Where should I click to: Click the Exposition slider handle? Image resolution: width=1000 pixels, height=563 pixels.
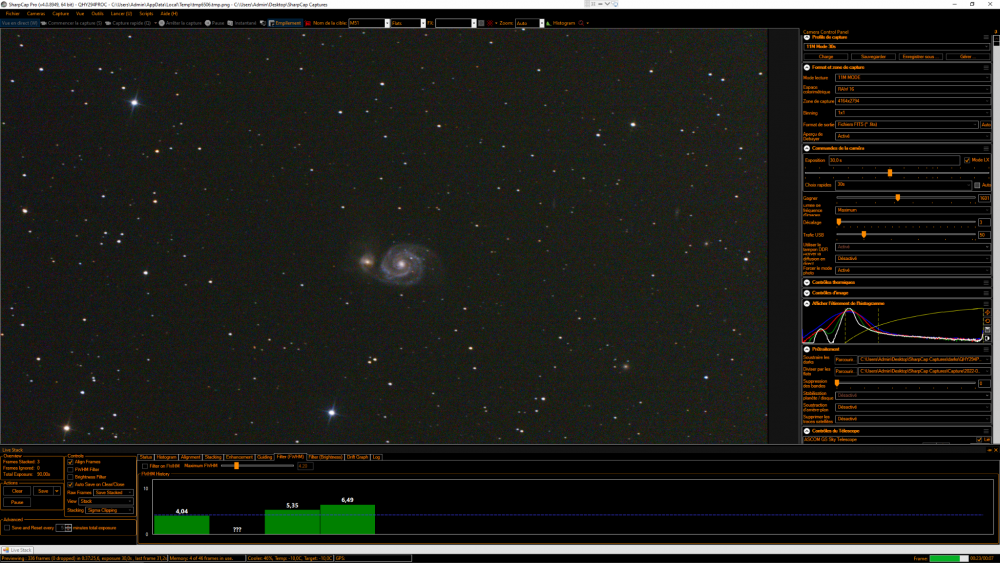[890, 173]
